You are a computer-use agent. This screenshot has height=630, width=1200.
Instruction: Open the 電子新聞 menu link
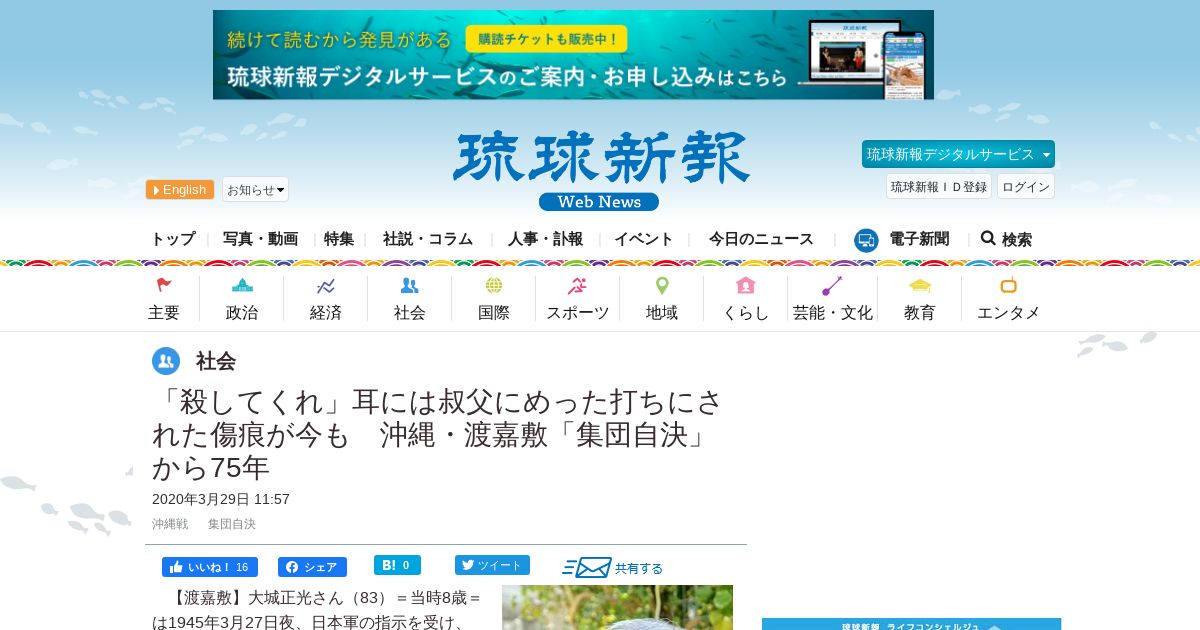tap(919, 239)
